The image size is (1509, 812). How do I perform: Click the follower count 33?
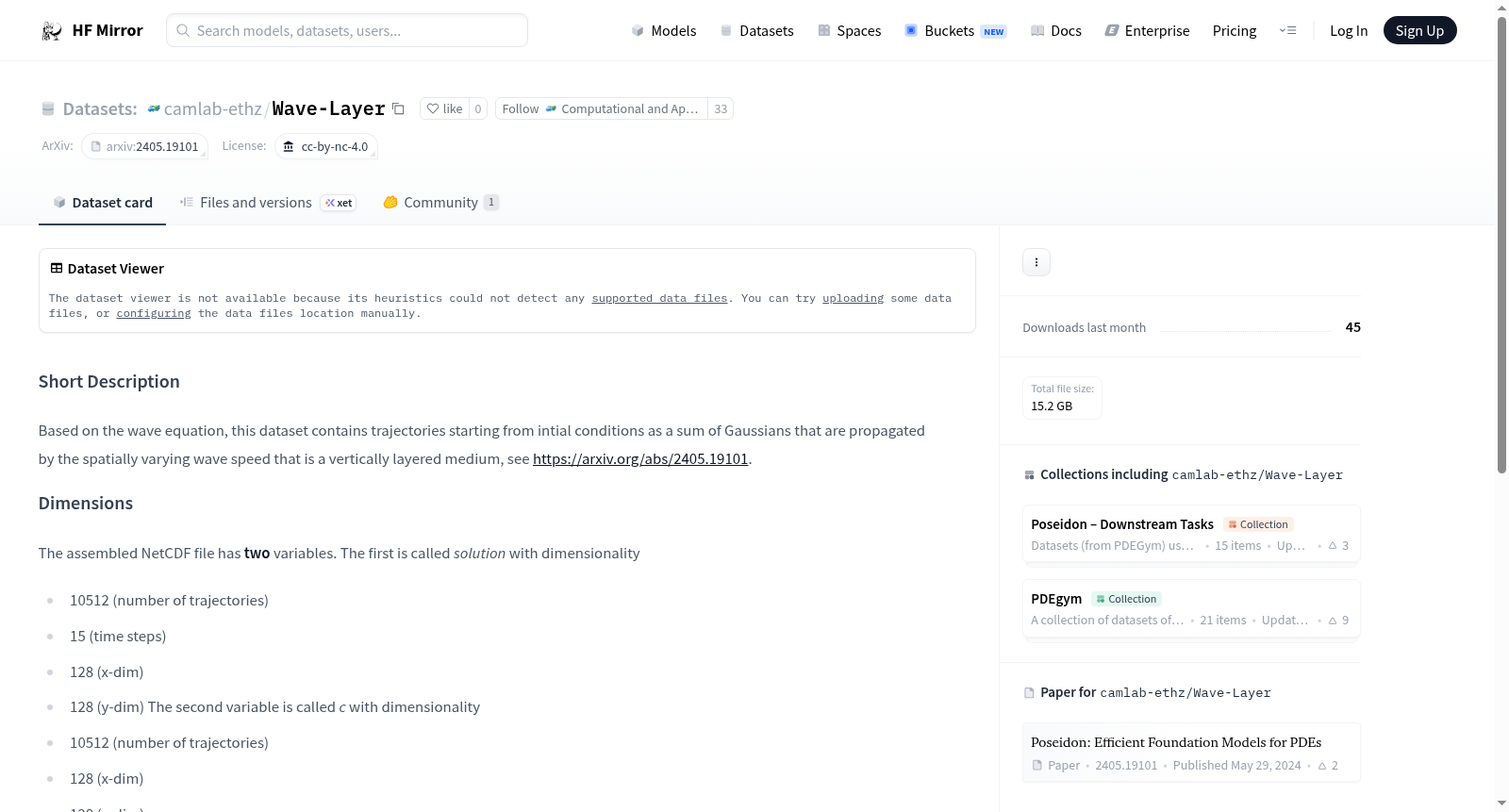click(721, 109)
